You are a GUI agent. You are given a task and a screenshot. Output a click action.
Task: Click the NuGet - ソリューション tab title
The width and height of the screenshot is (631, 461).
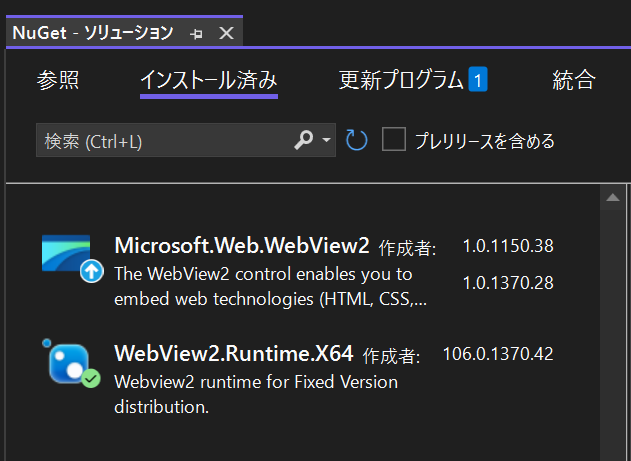[93, 33]
